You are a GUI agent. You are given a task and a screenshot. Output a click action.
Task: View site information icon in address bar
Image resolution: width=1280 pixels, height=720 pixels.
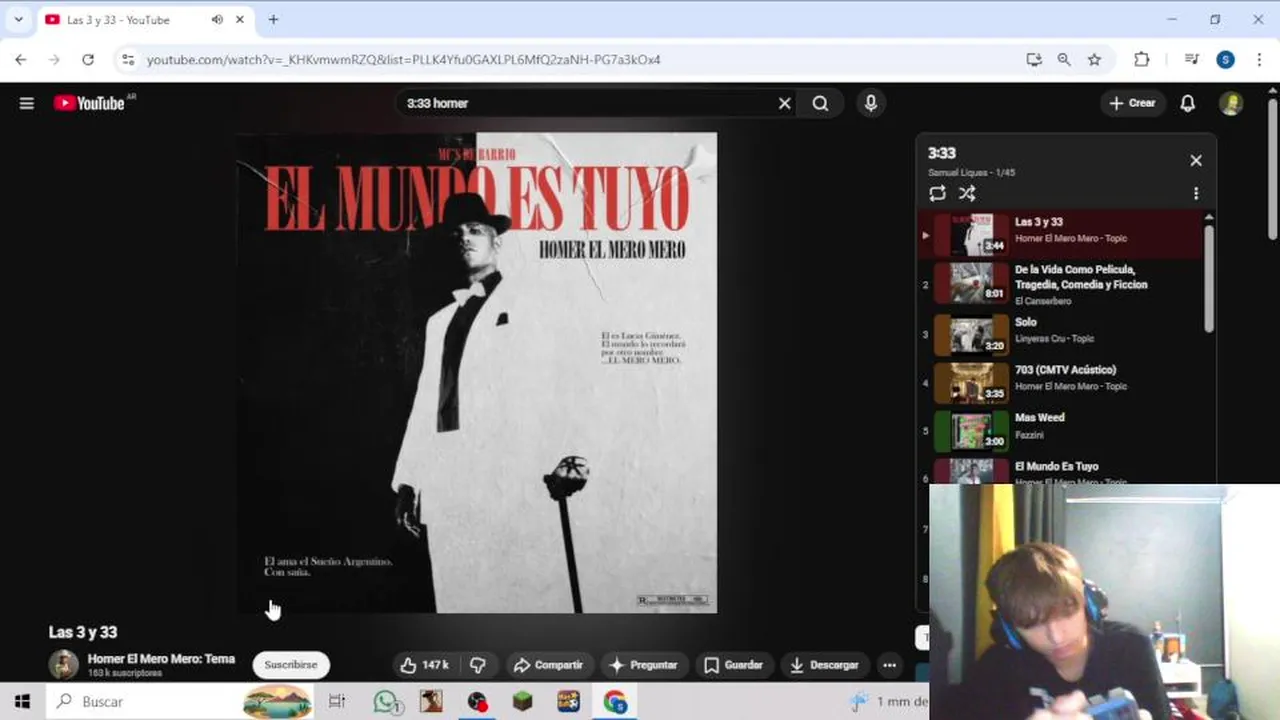127,60
